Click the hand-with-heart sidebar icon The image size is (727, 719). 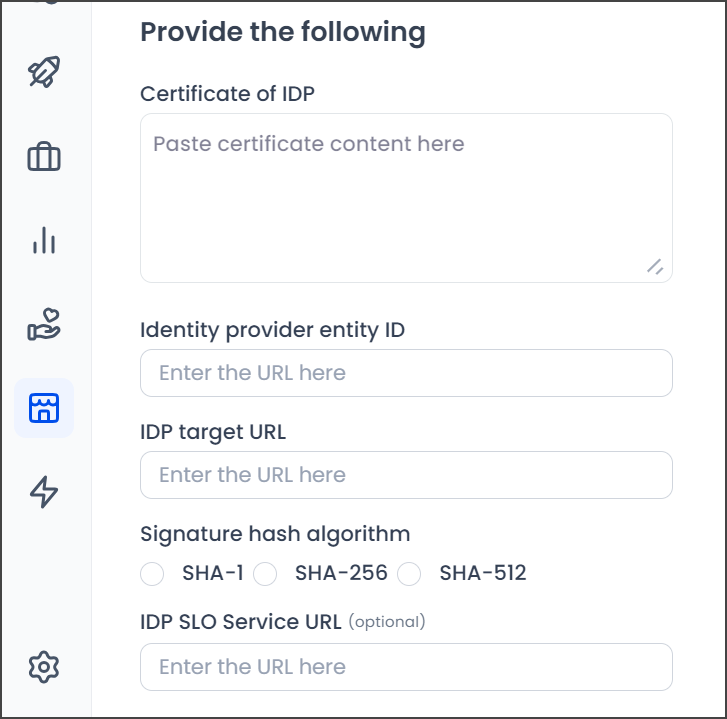(x=44, y=325)
